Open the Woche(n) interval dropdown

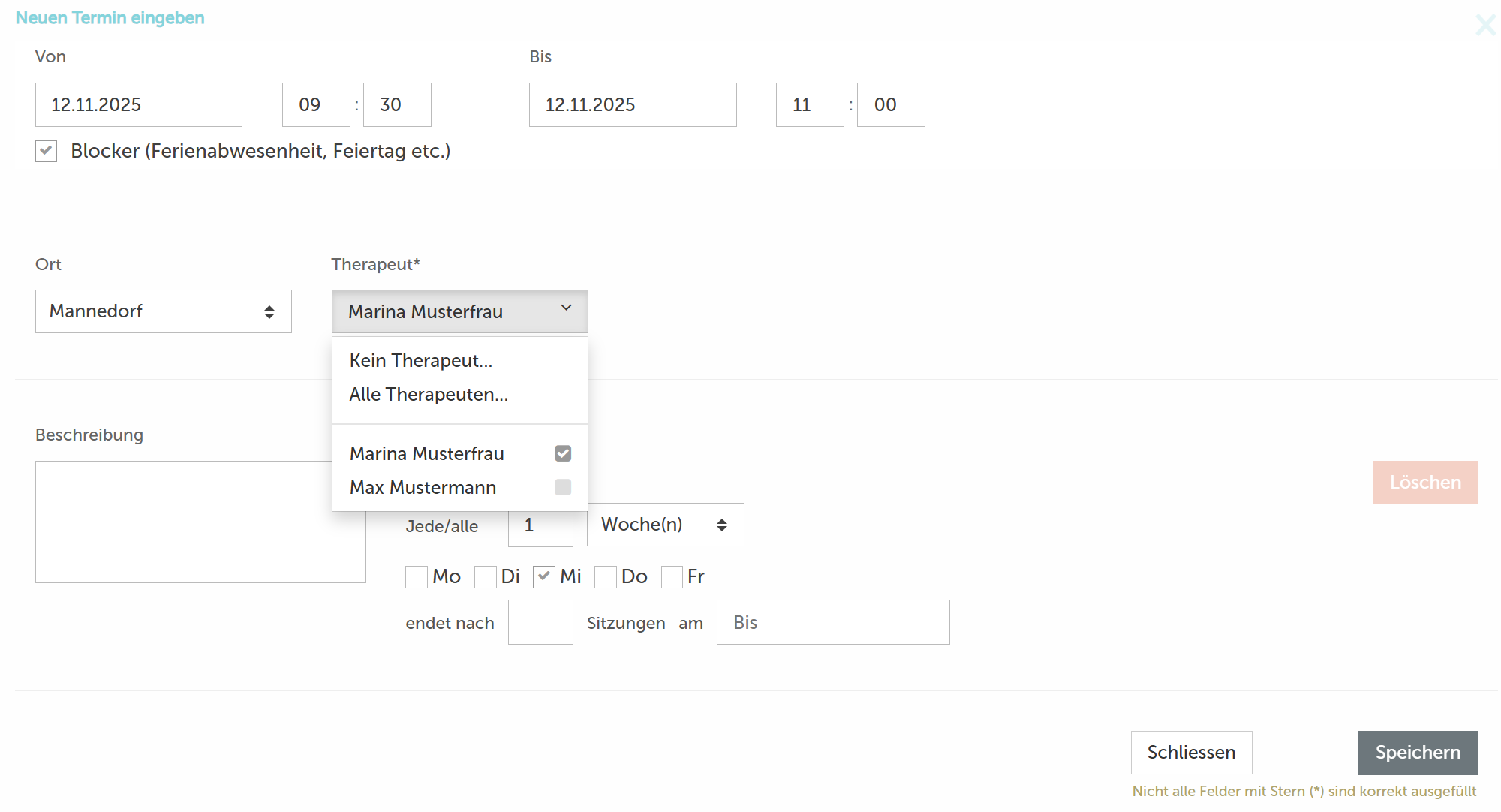pyautogui.click(x=665, y=525)
